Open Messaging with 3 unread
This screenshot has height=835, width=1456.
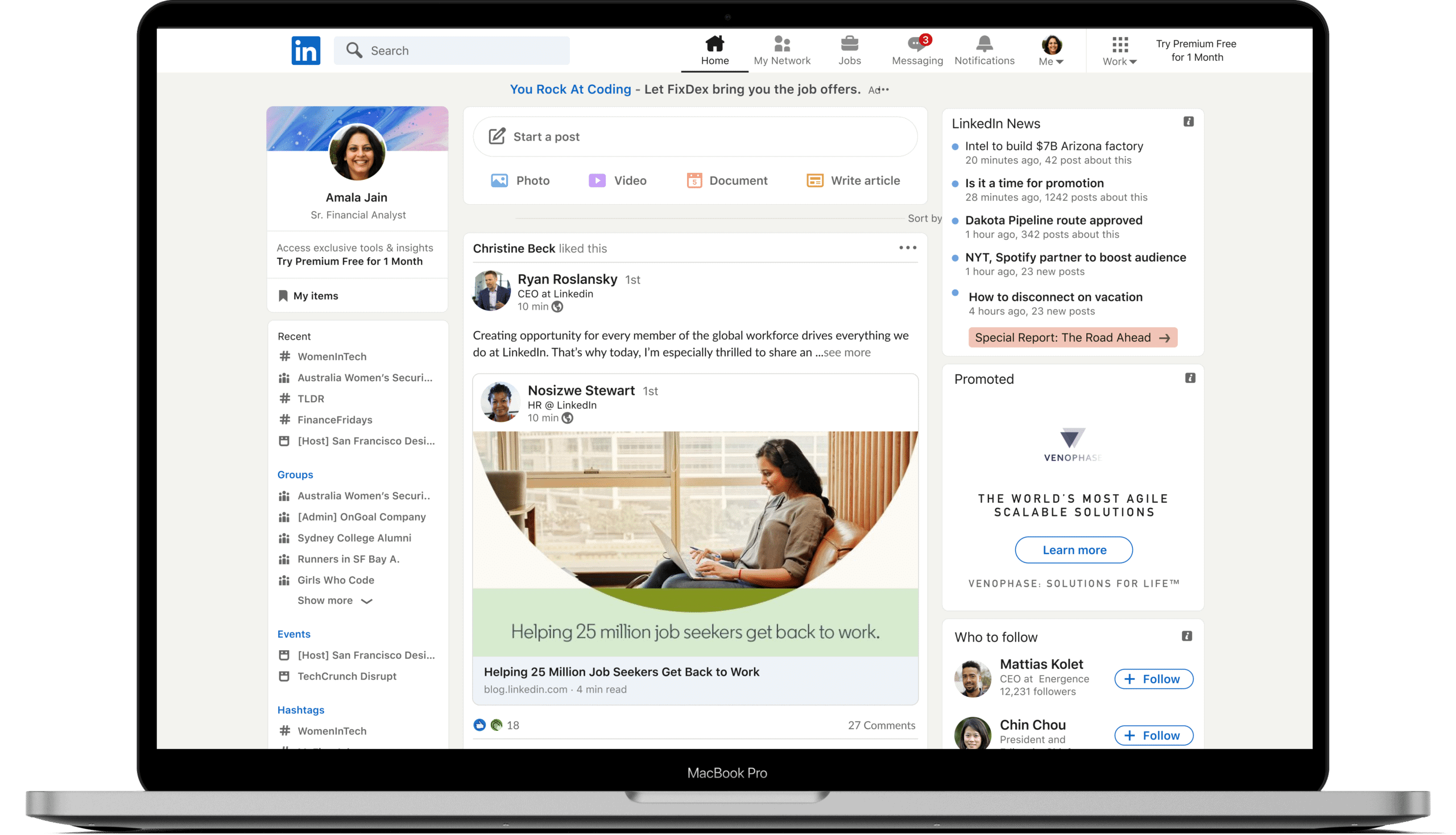tap(917, 51)
